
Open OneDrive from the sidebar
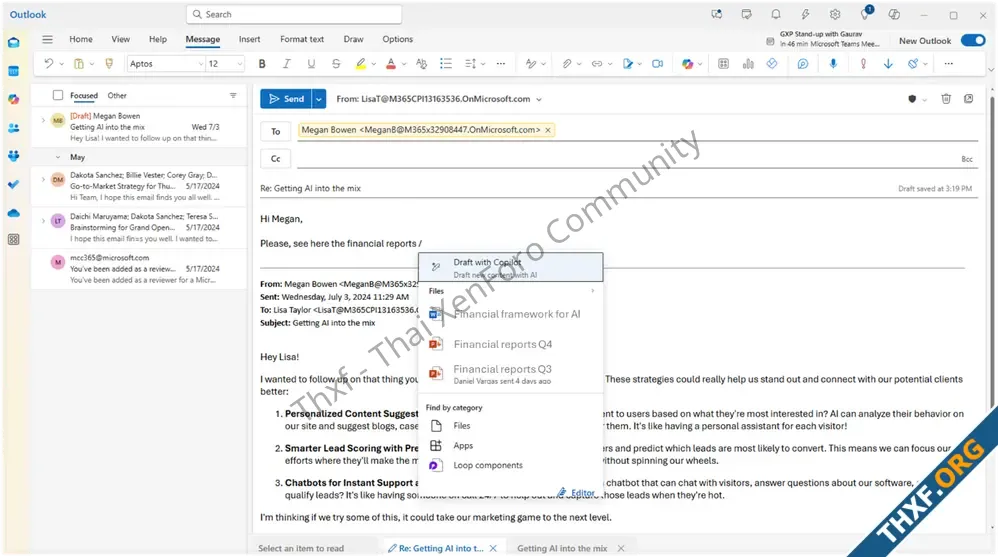pos(13,213)
